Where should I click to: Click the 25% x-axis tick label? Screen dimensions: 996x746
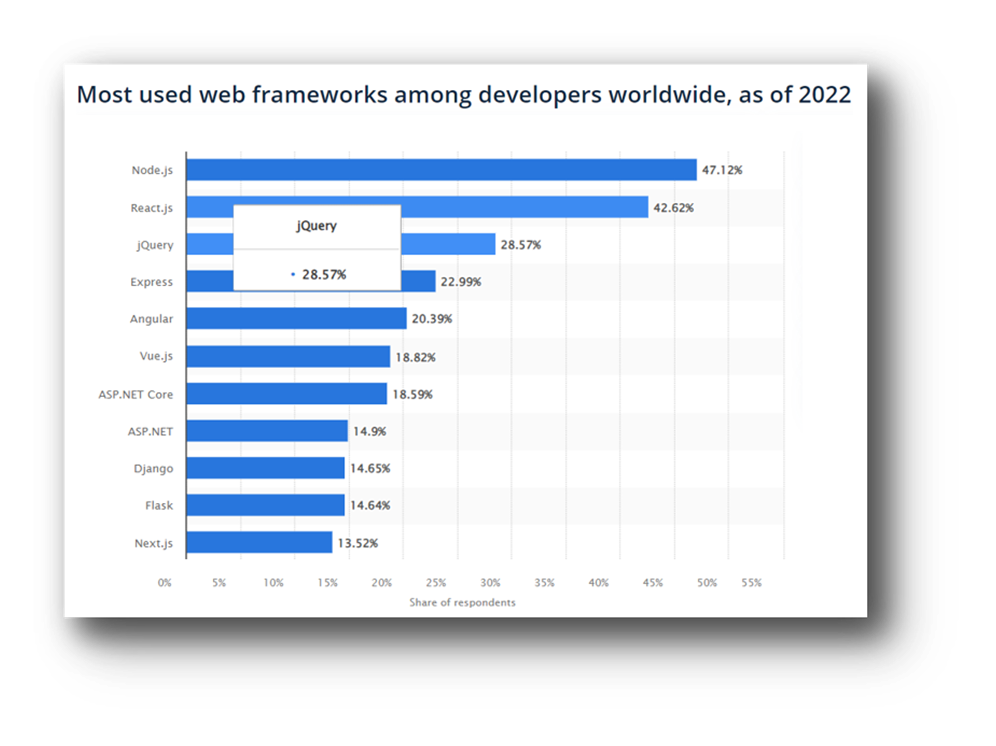[436, 583]
